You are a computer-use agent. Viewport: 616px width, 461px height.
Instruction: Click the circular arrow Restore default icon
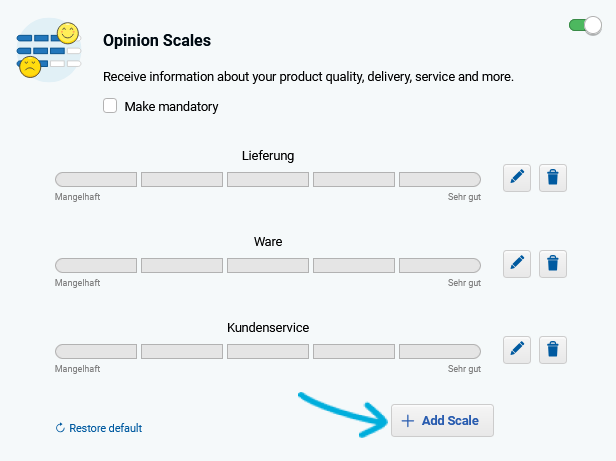coord(60,428)
